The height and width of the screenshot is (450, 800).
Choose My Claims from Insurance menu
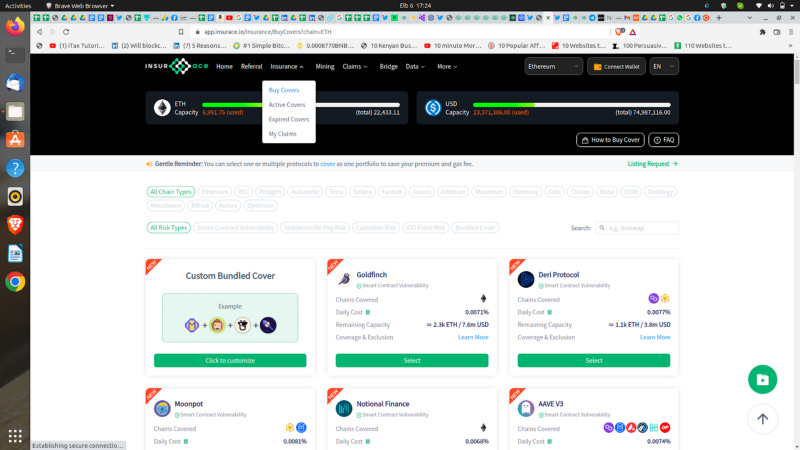tap(282, 134)
